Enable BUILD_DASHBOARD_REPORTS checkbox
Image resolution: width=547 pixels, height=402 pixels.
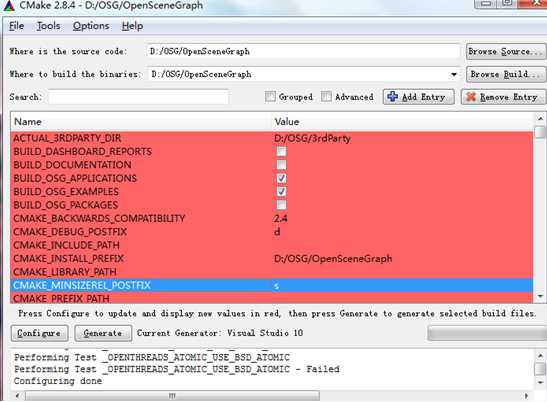(x=281, y=151)
